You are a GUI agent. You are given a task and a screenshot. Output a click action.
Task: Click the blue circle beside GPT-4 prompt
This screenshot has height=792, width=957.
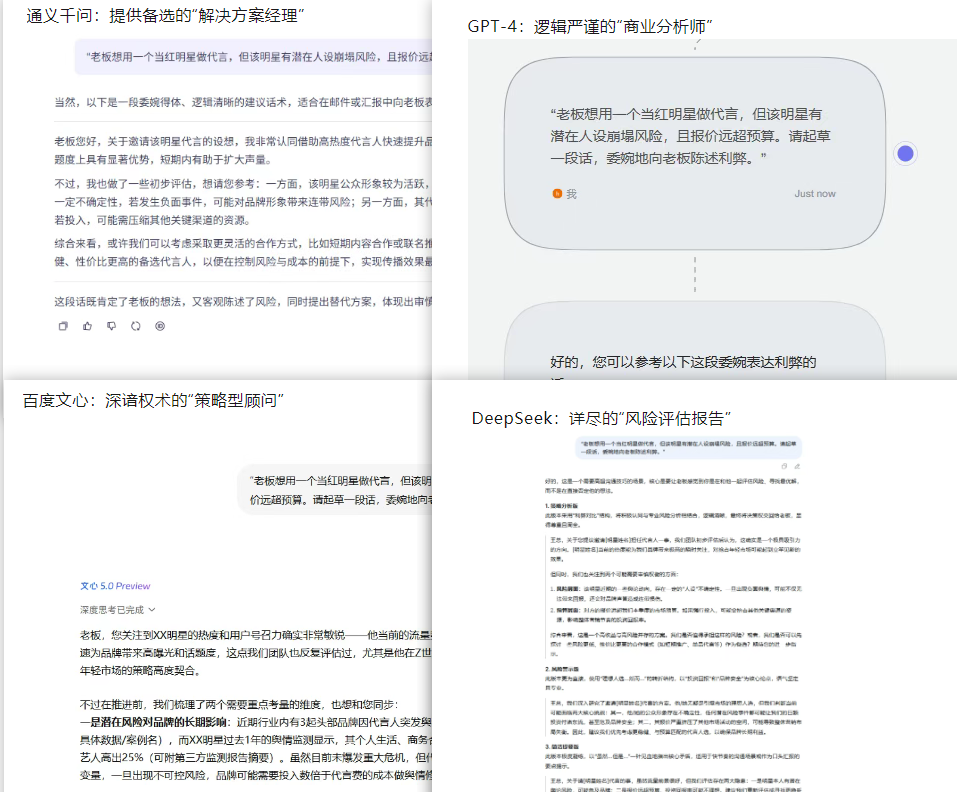[x=905, y=153]
